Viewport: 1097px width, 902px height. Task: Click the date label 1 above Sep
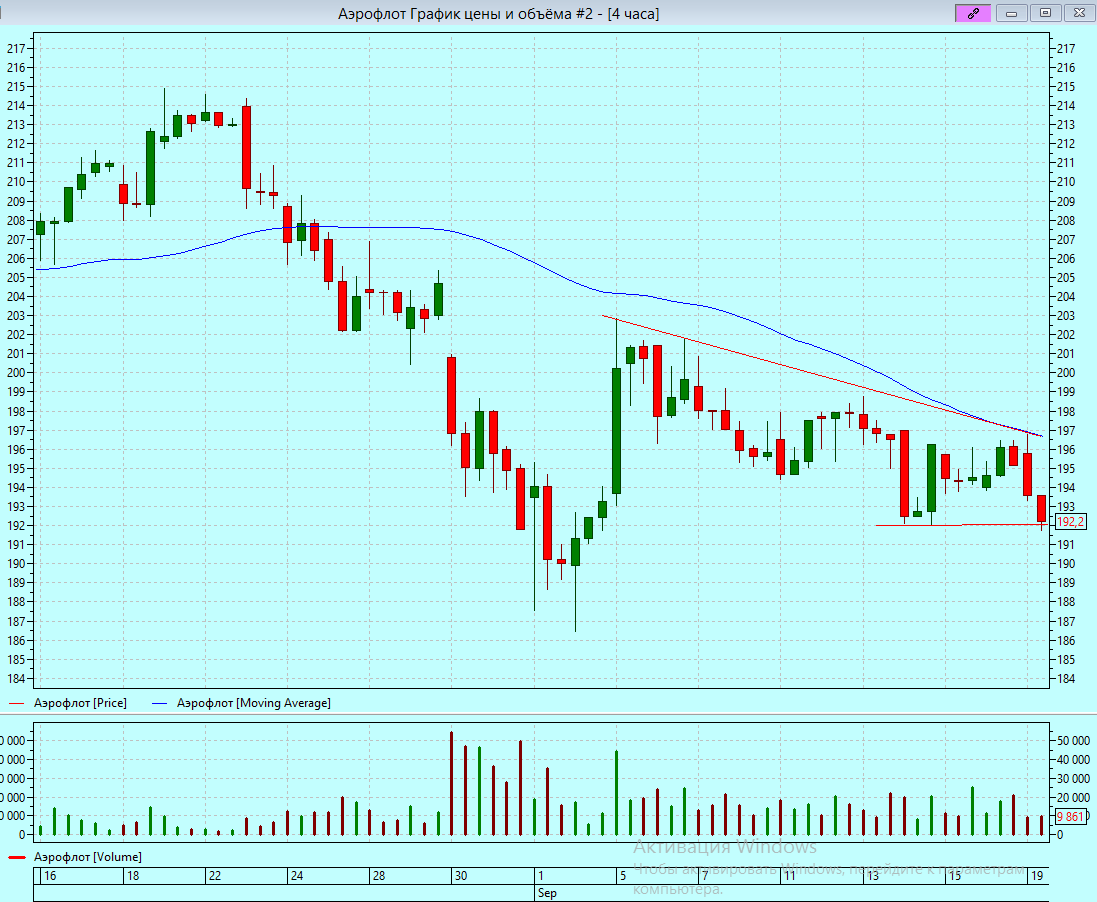tap(541, 875)
